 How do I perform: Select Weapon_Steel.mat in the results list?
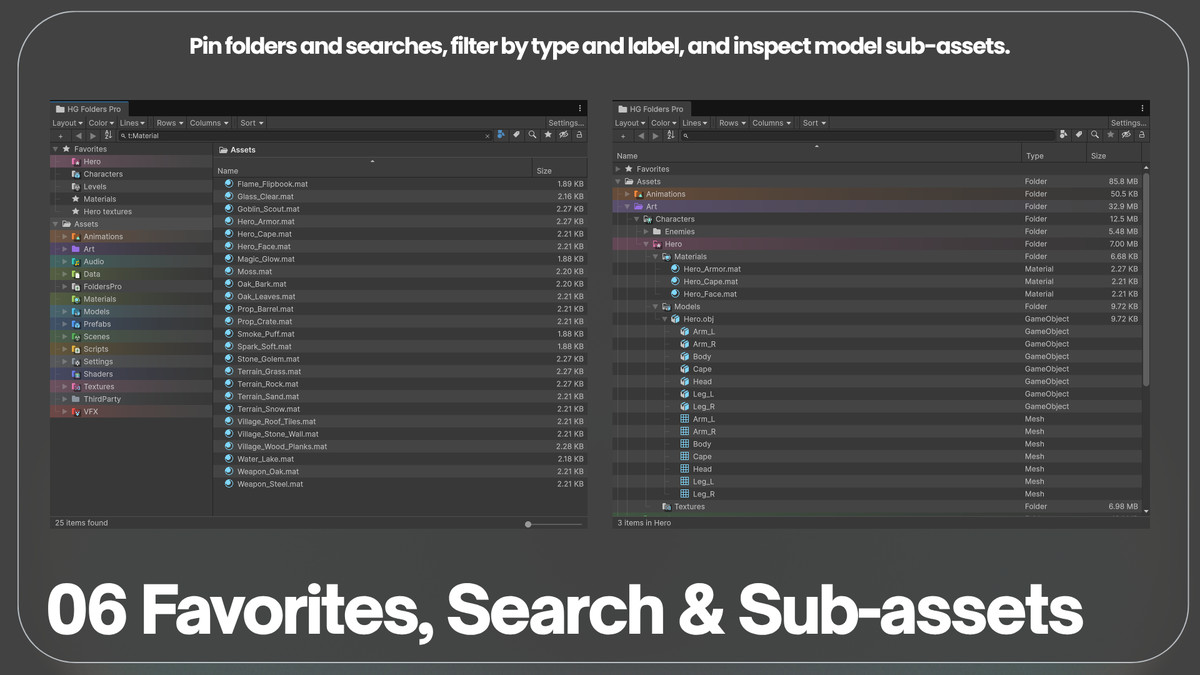(400, 484)
